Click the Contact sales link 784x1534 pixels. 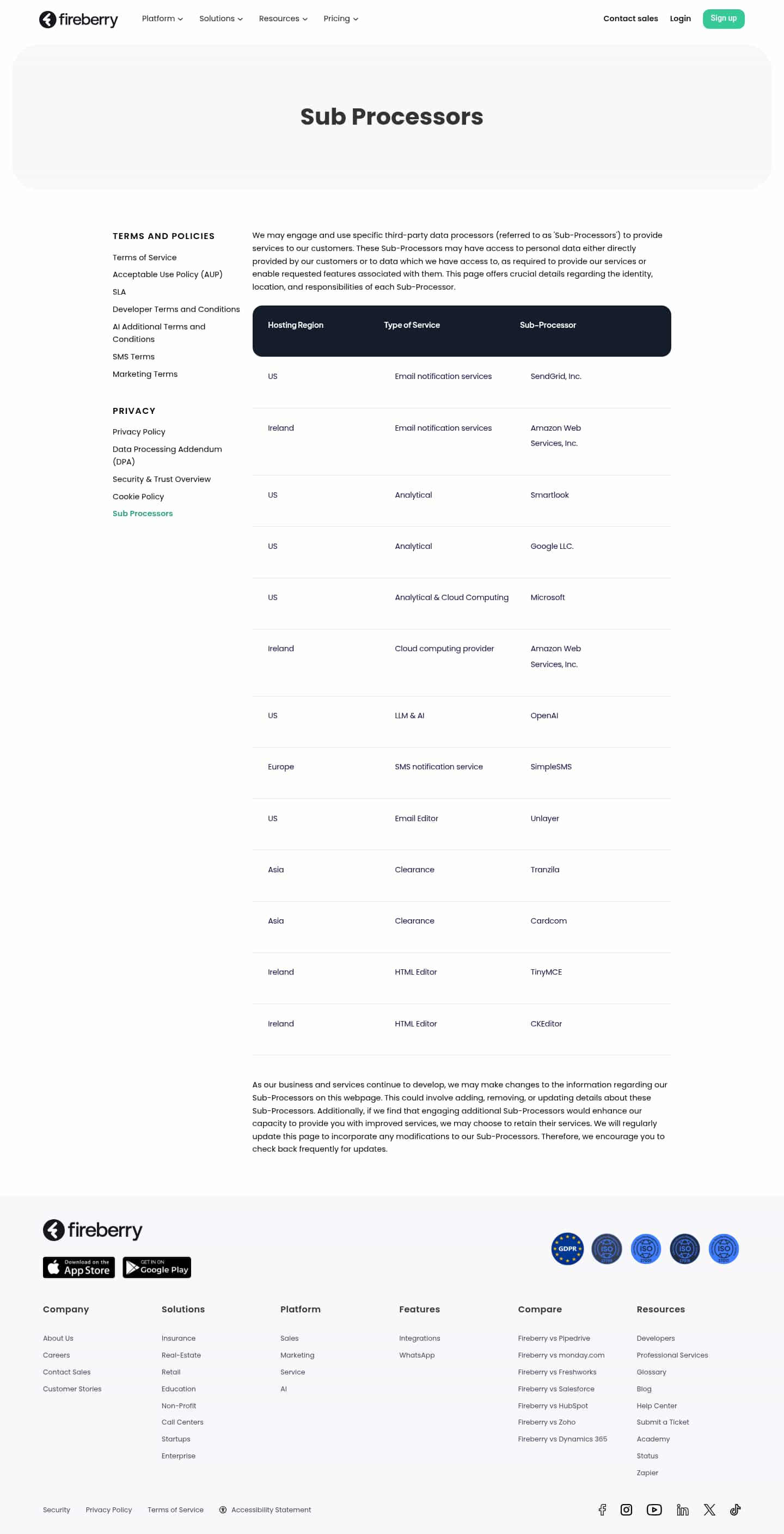click(x=630, y=19)
